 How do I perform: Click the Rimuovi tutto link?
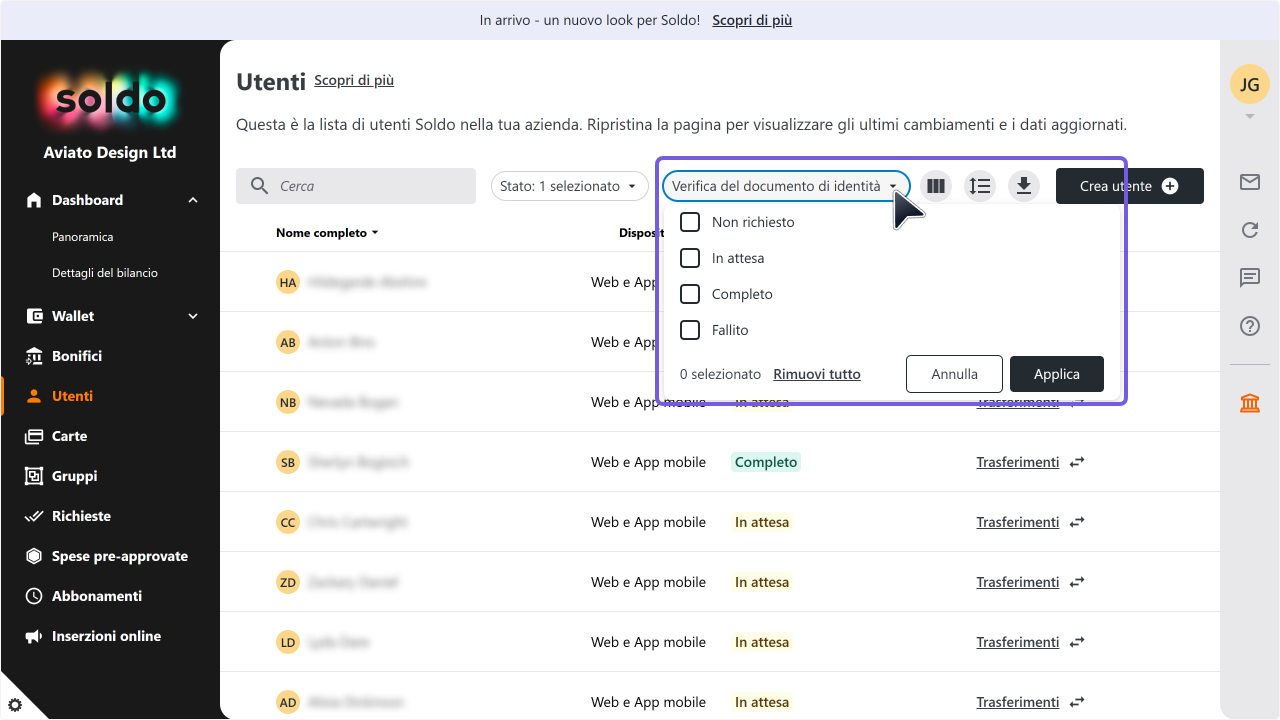tap(817, 374)
